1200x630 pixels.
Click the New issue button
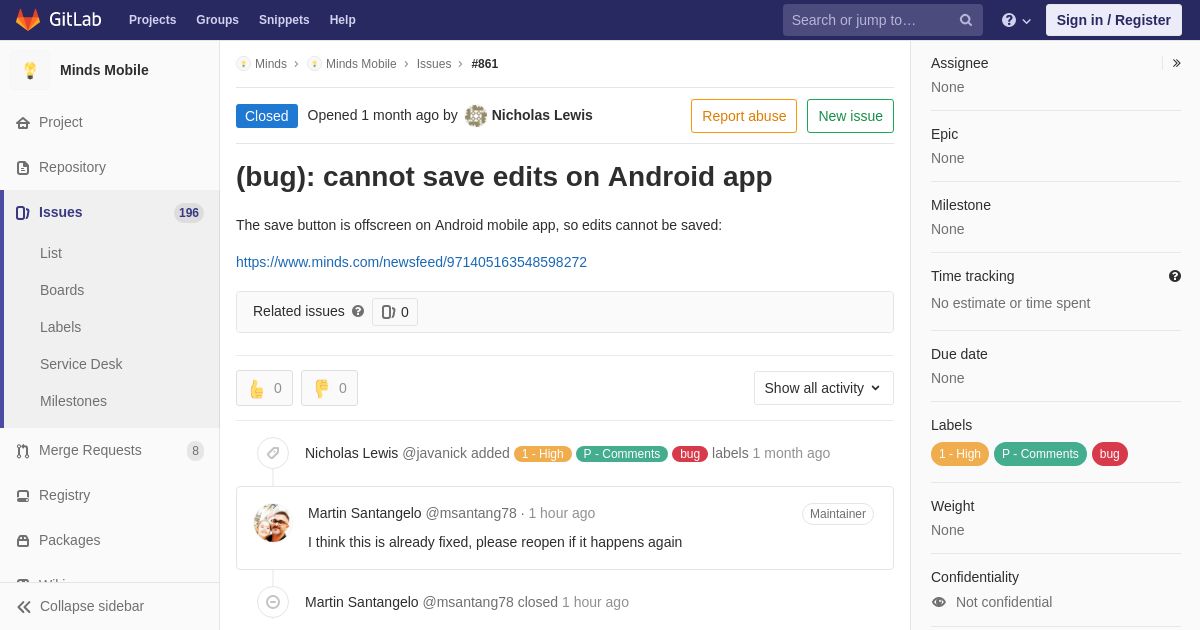point(850,116)
